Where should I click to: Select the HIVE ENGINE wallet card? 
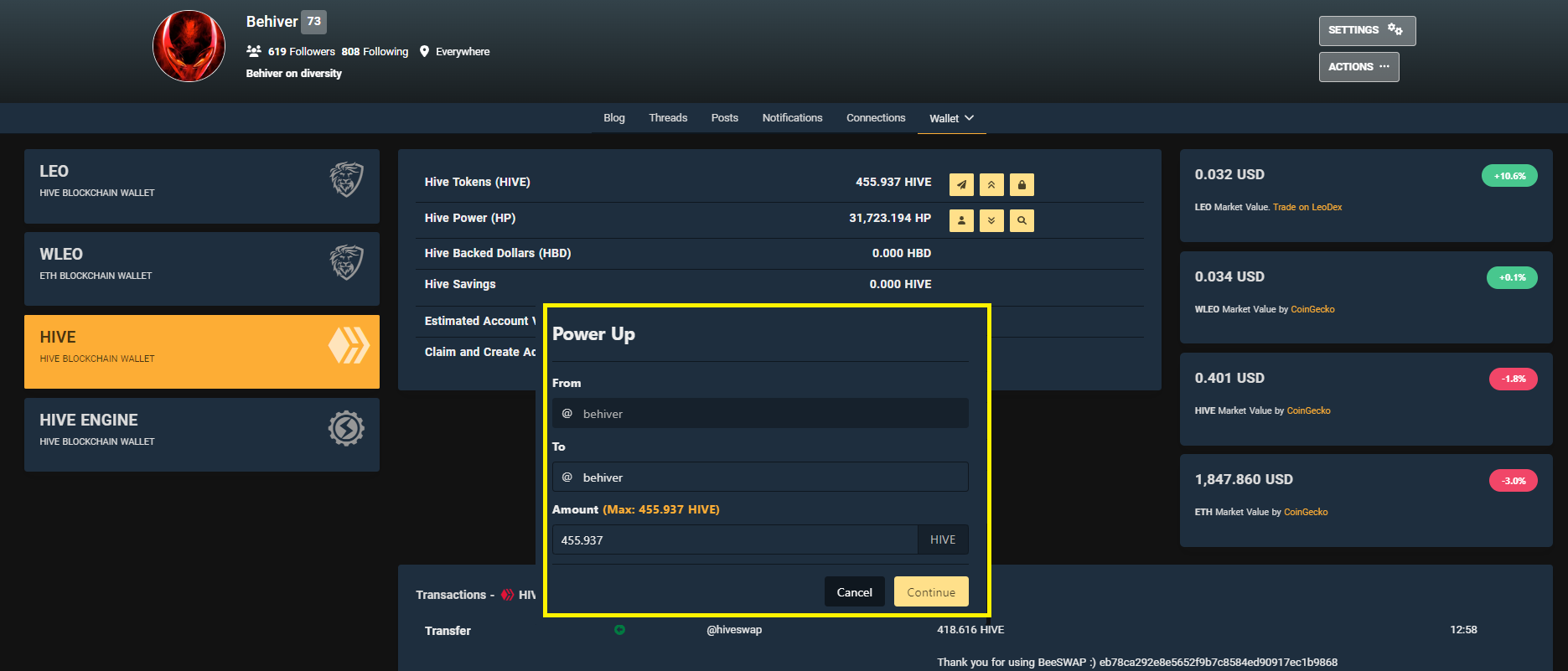(202, 435)
